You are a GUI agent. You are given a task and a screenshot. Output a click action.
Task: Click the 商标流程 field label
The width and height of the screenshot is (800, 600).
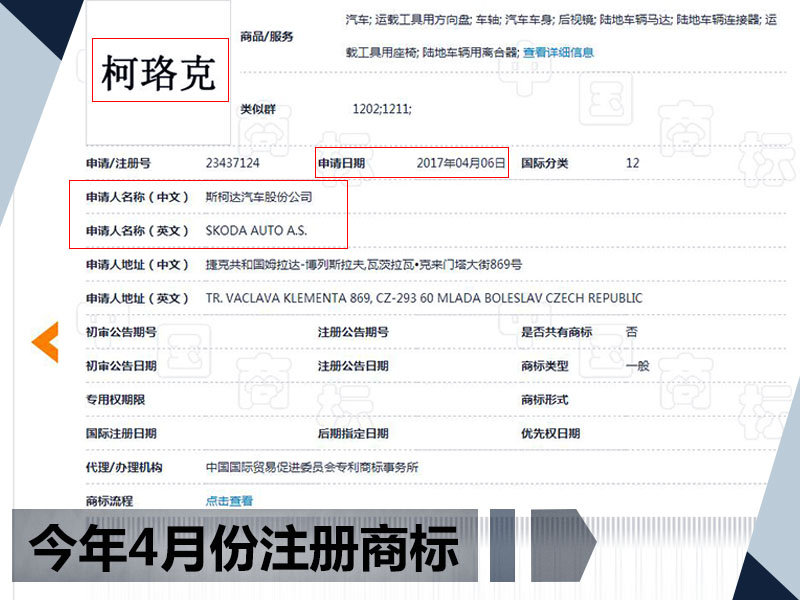coord(109,501)
